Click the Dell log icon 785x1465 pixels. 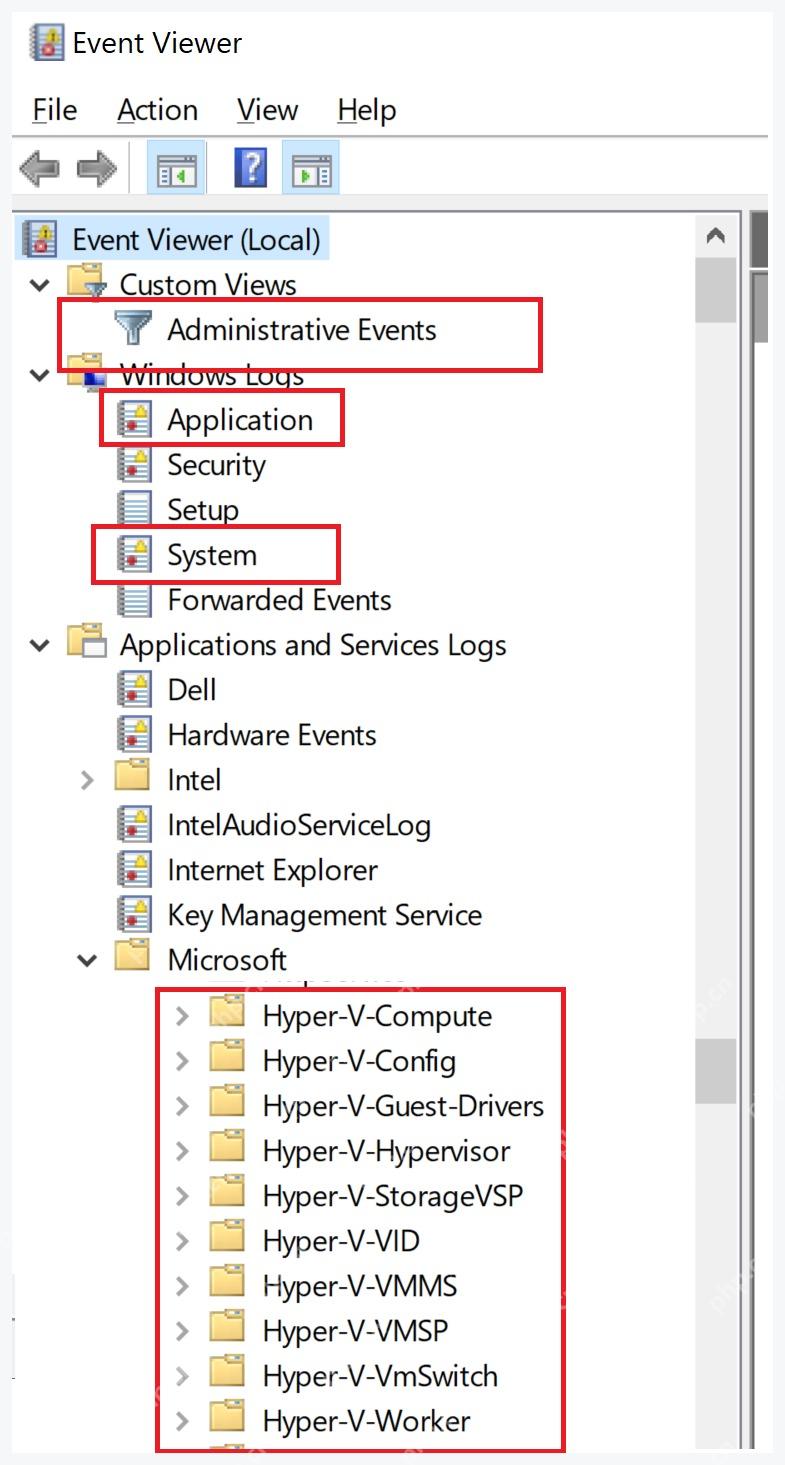pyautogui.click(x=134, y=689)
